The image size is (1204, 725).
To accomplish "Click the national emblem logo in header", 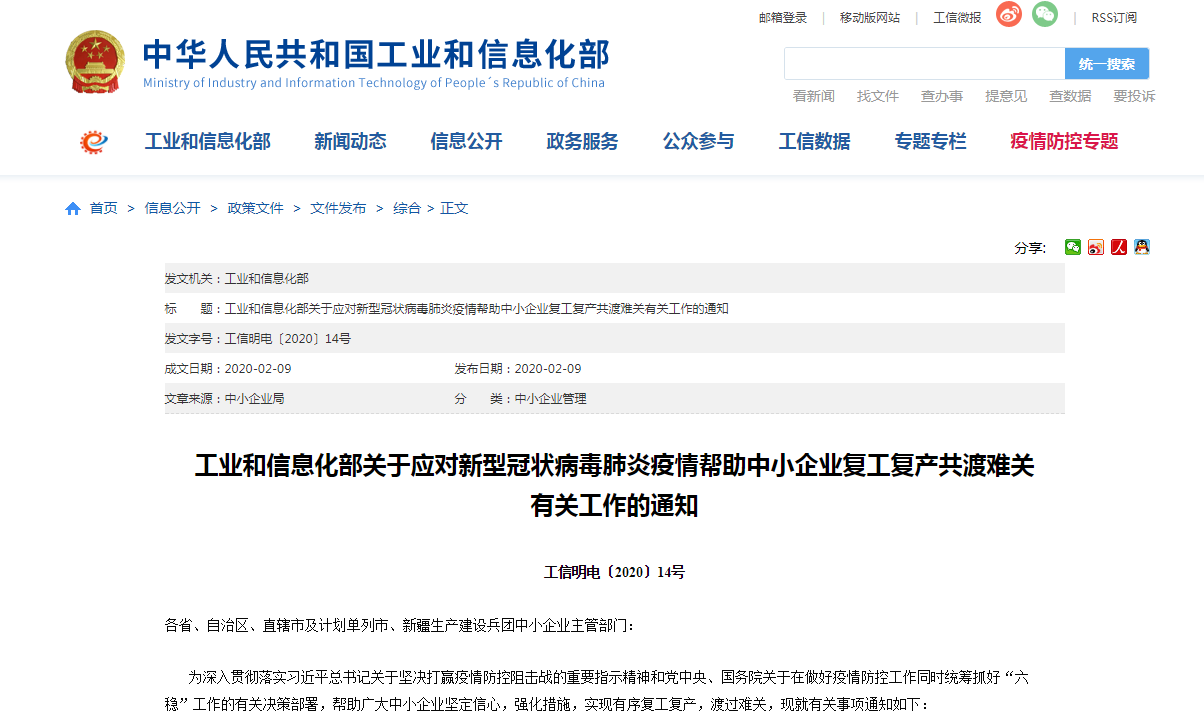I will pos(96,62).
